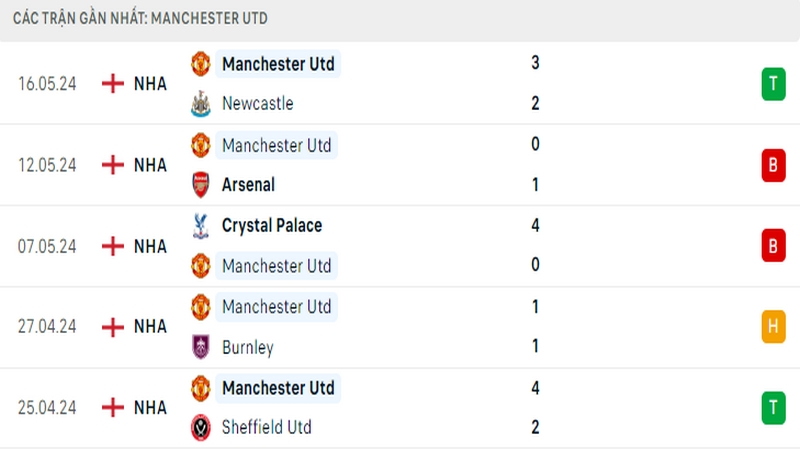Click the Sheffield Utd club crest icon
This screenshot has height=450, width=800.
[200, 427]
